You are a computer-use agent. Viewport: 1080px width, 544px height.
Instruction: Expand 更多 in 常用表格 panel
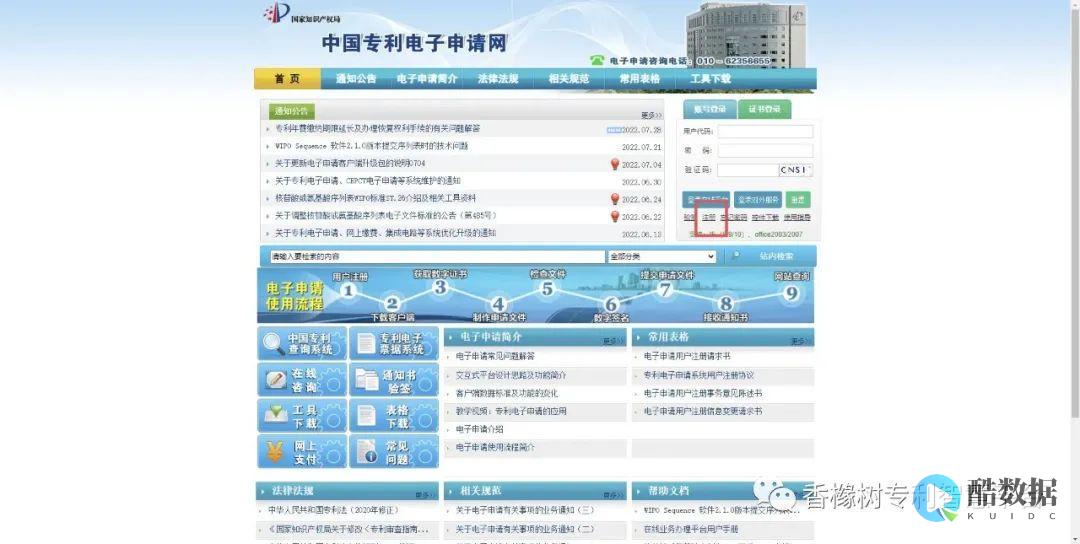(800, 341)
